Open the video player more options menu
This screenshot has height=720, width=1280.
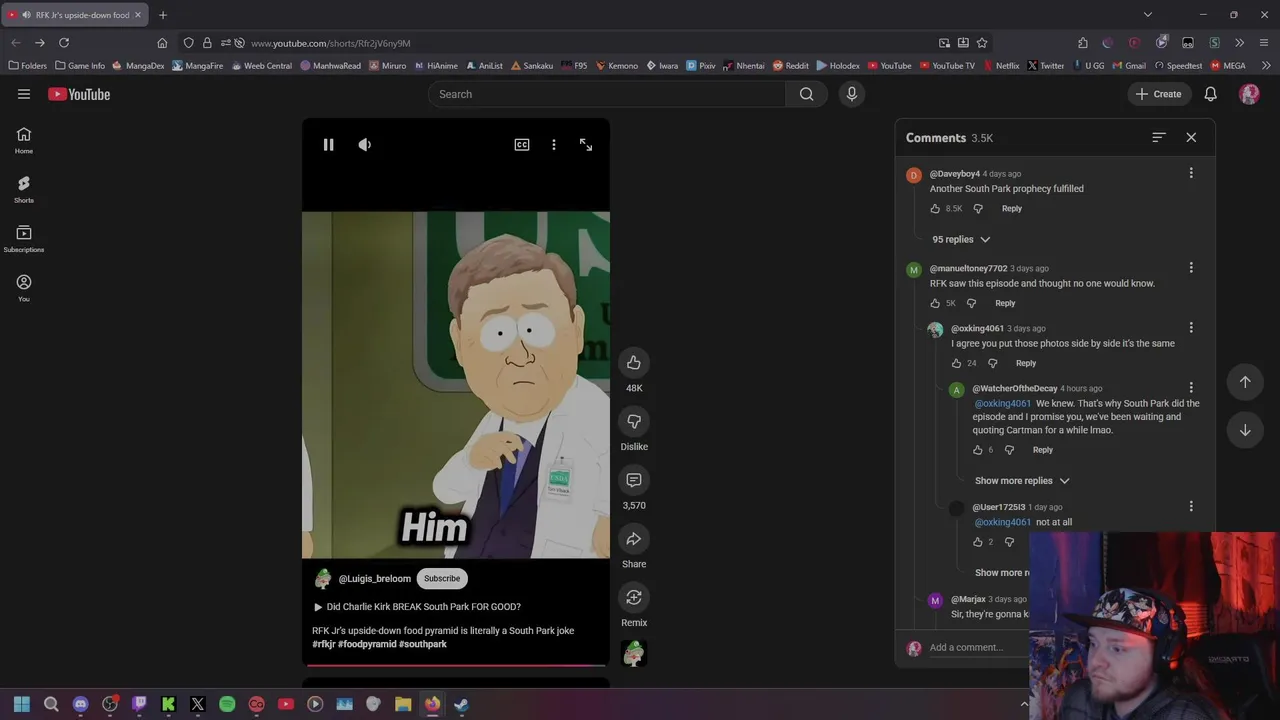pos(554,145)
